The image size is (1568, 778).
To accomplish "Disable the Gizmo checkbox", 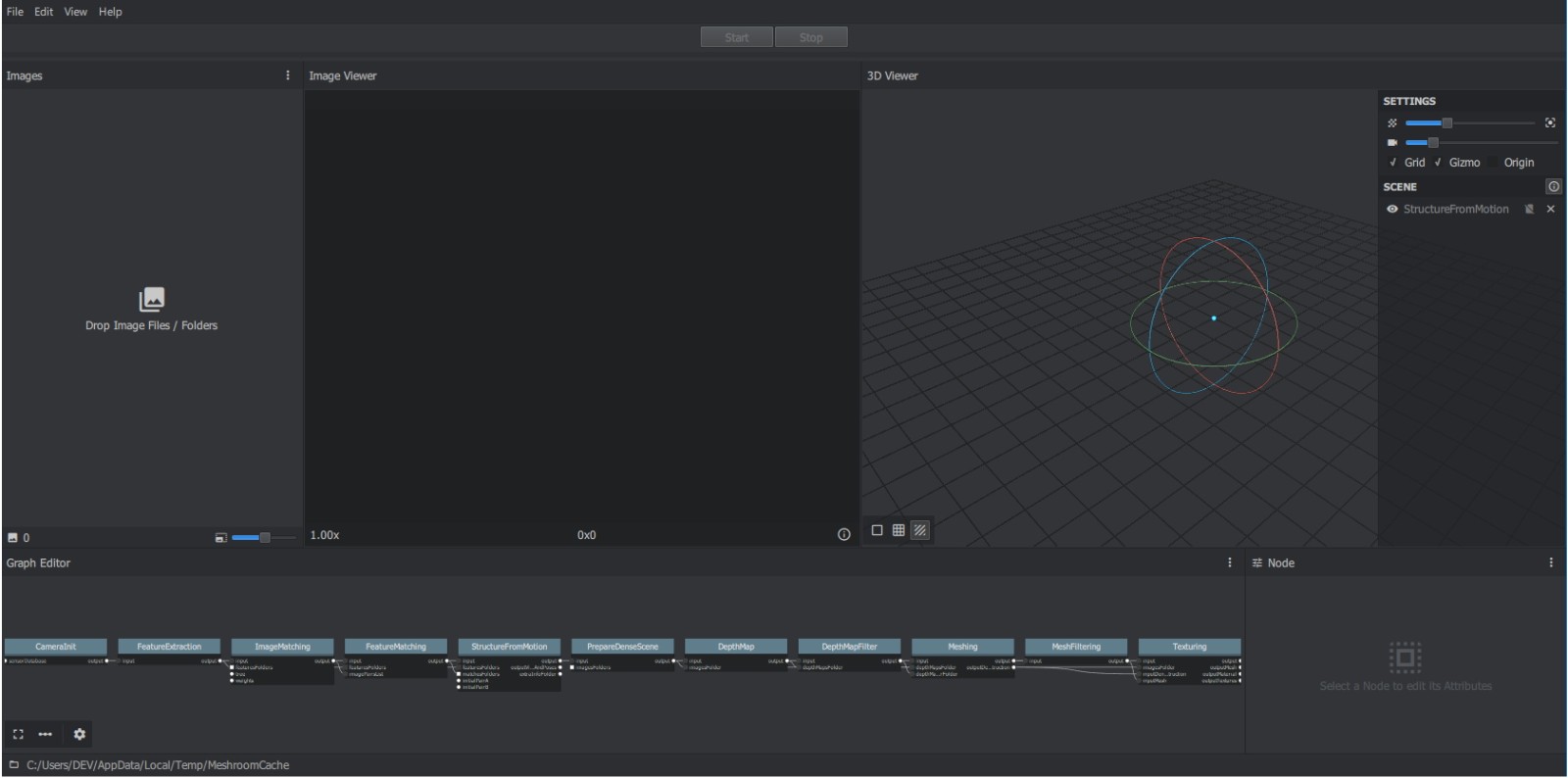I will point(1439,163).
